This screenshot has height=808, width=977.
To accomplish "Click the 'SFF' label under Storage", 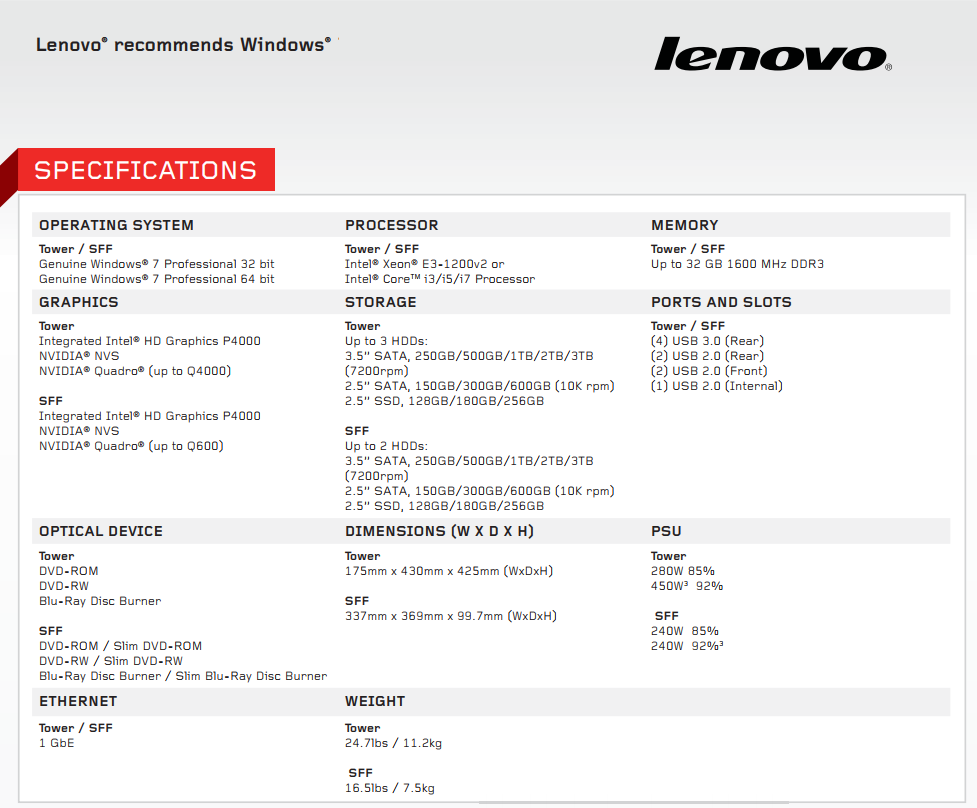I will coord(356,431).
